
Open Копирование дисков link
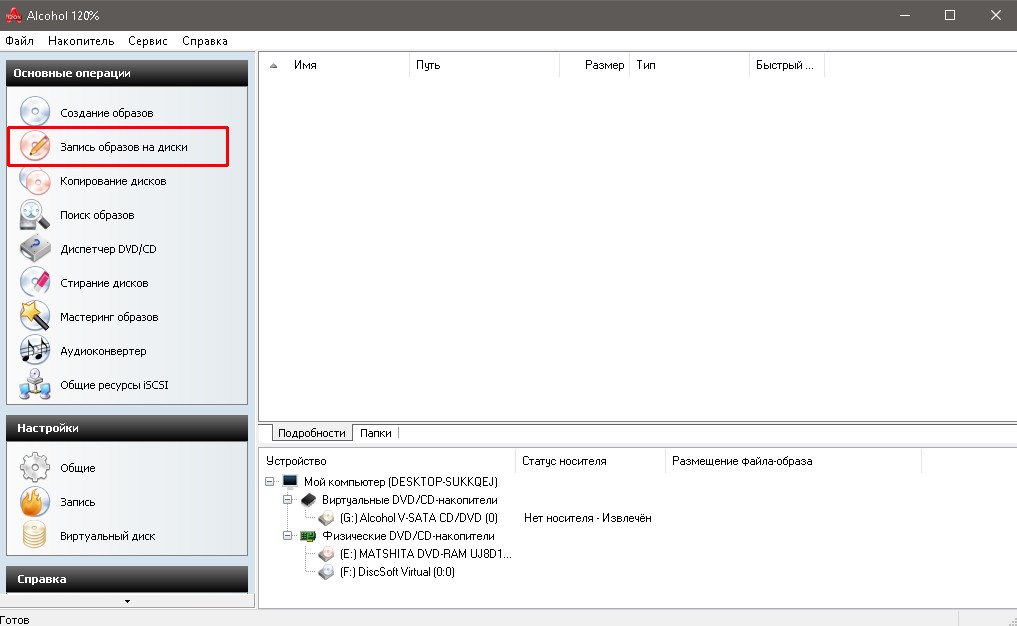click(114, 181)
